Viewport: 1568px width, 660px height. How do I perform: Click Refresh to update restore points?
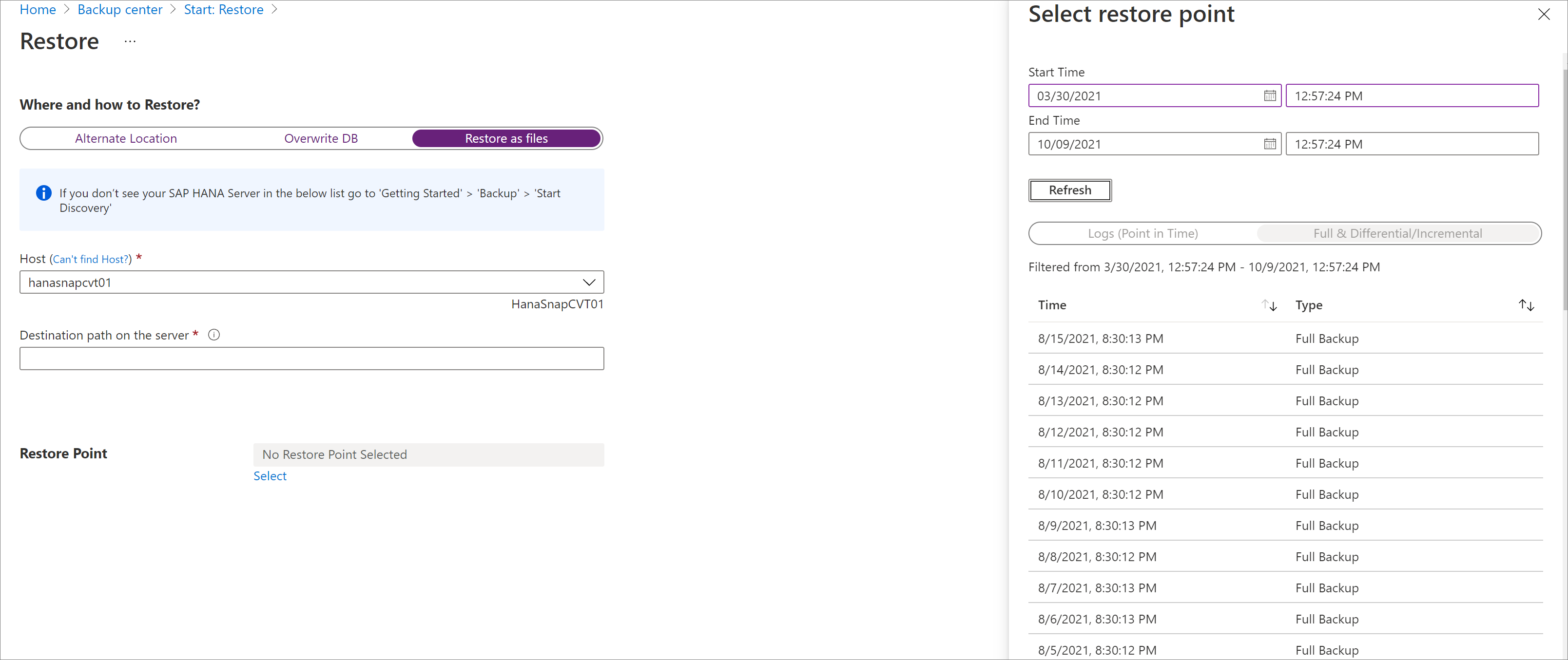1069,190
